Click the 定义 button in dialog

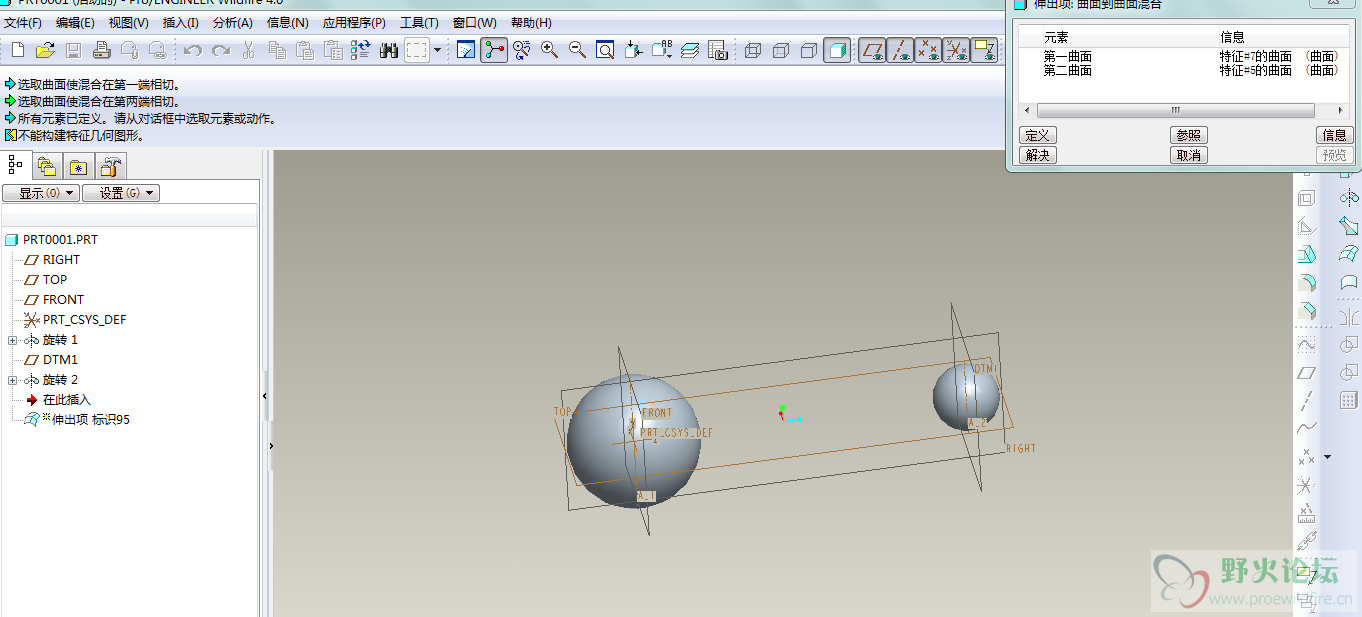pyautogui.click(x=1038, y=135)
